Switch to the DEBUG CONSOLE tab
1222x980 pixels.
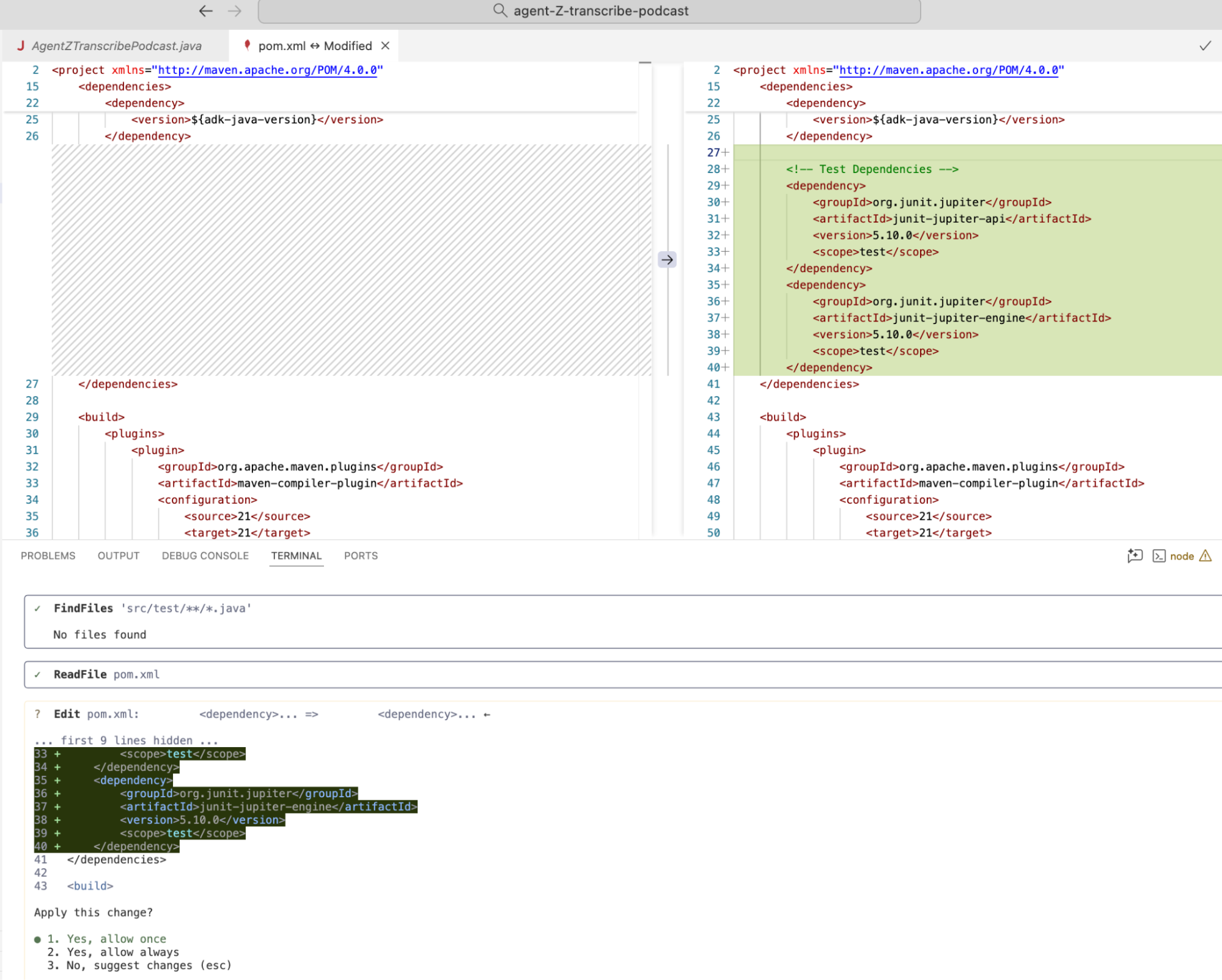tap(205, 556)
